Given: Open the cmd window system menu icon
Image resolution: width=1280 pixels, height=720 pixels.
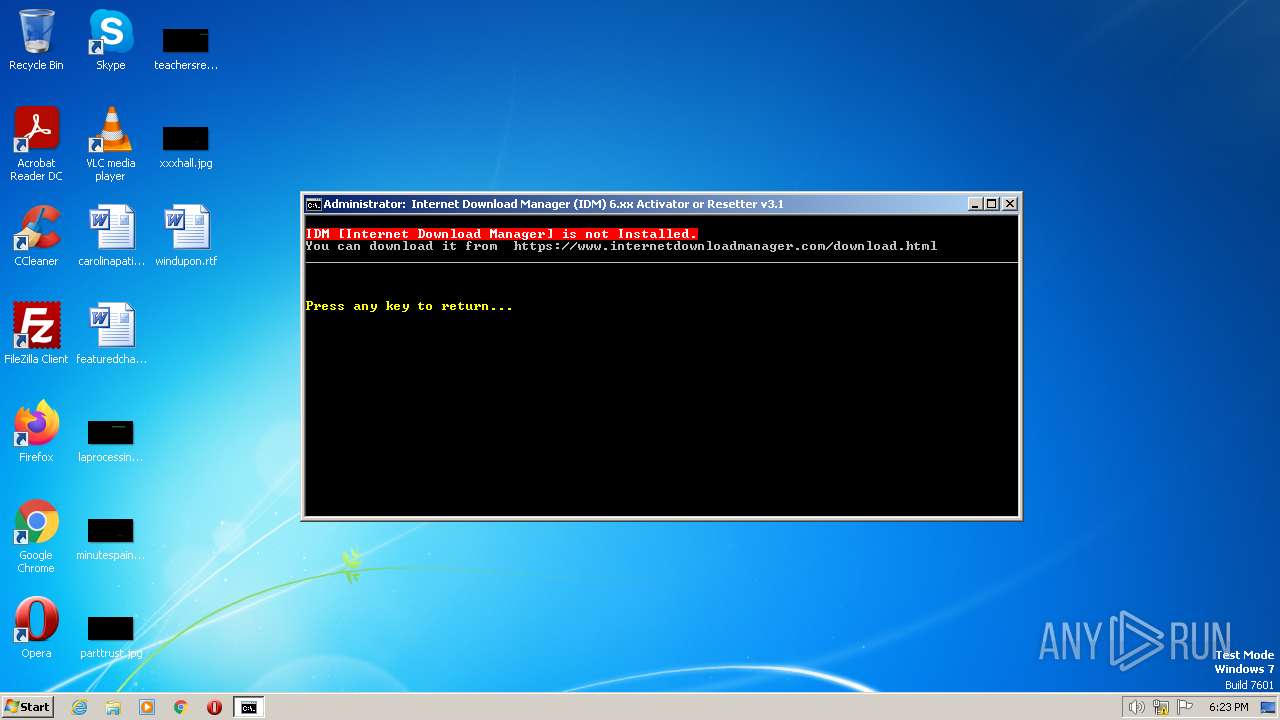Looking at the screenshot, I should click(x=313, y=204).
